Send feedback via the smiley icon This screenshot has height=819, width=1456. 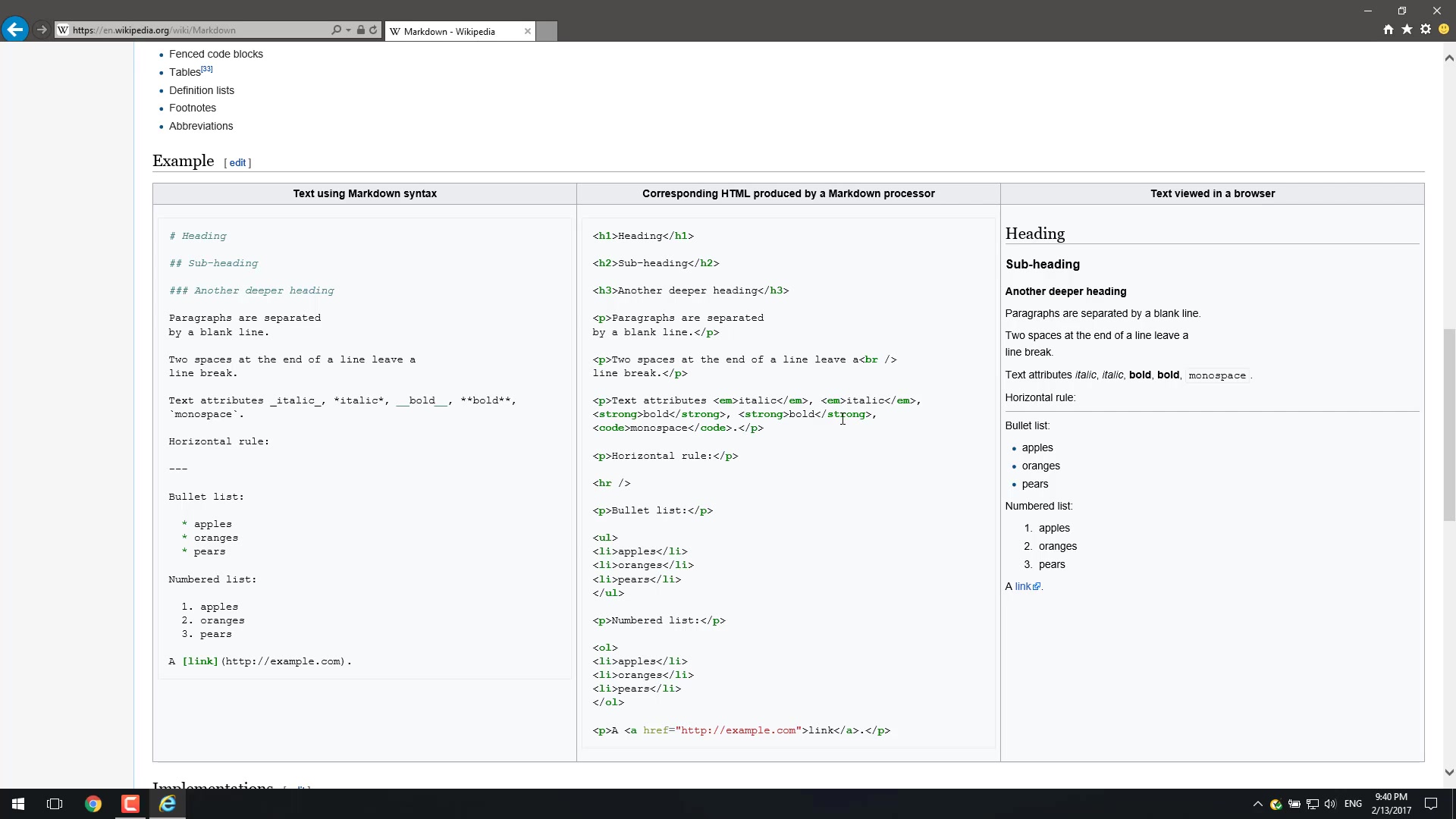[x=1444, y=30]
